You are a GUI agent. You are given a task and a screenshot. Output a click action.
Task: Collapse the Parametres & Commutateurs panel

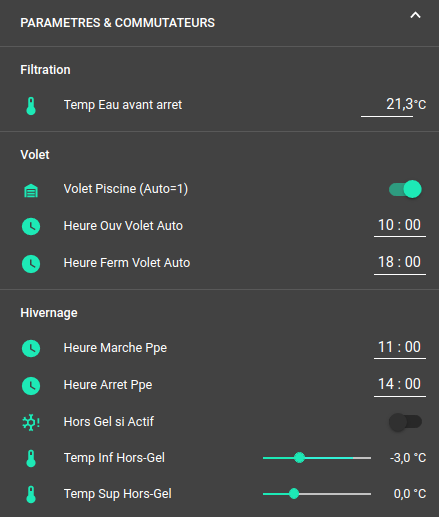(415, 15)
